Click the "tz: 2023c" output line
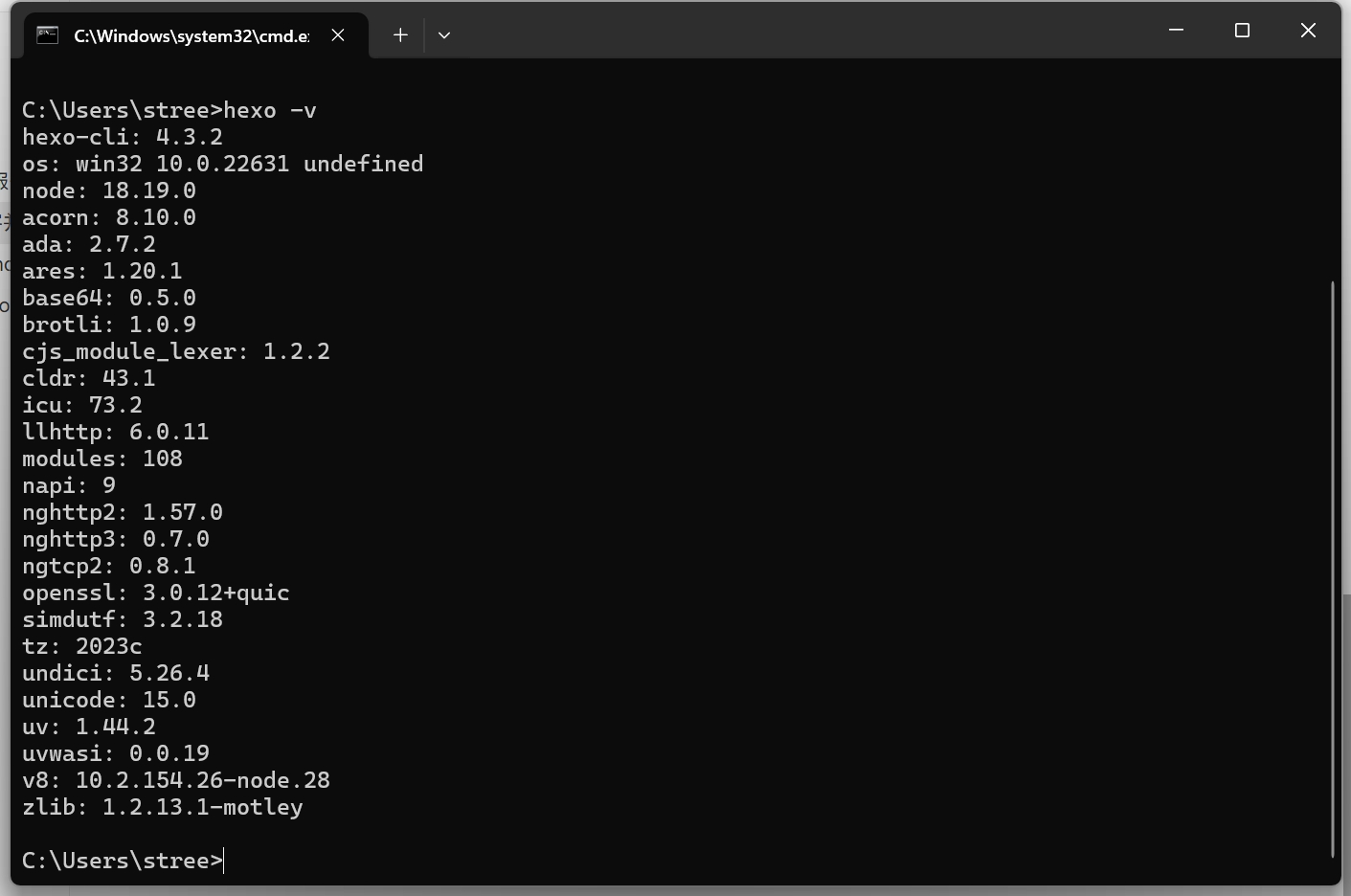This screenshot has height=896, width=1351. 82,646
